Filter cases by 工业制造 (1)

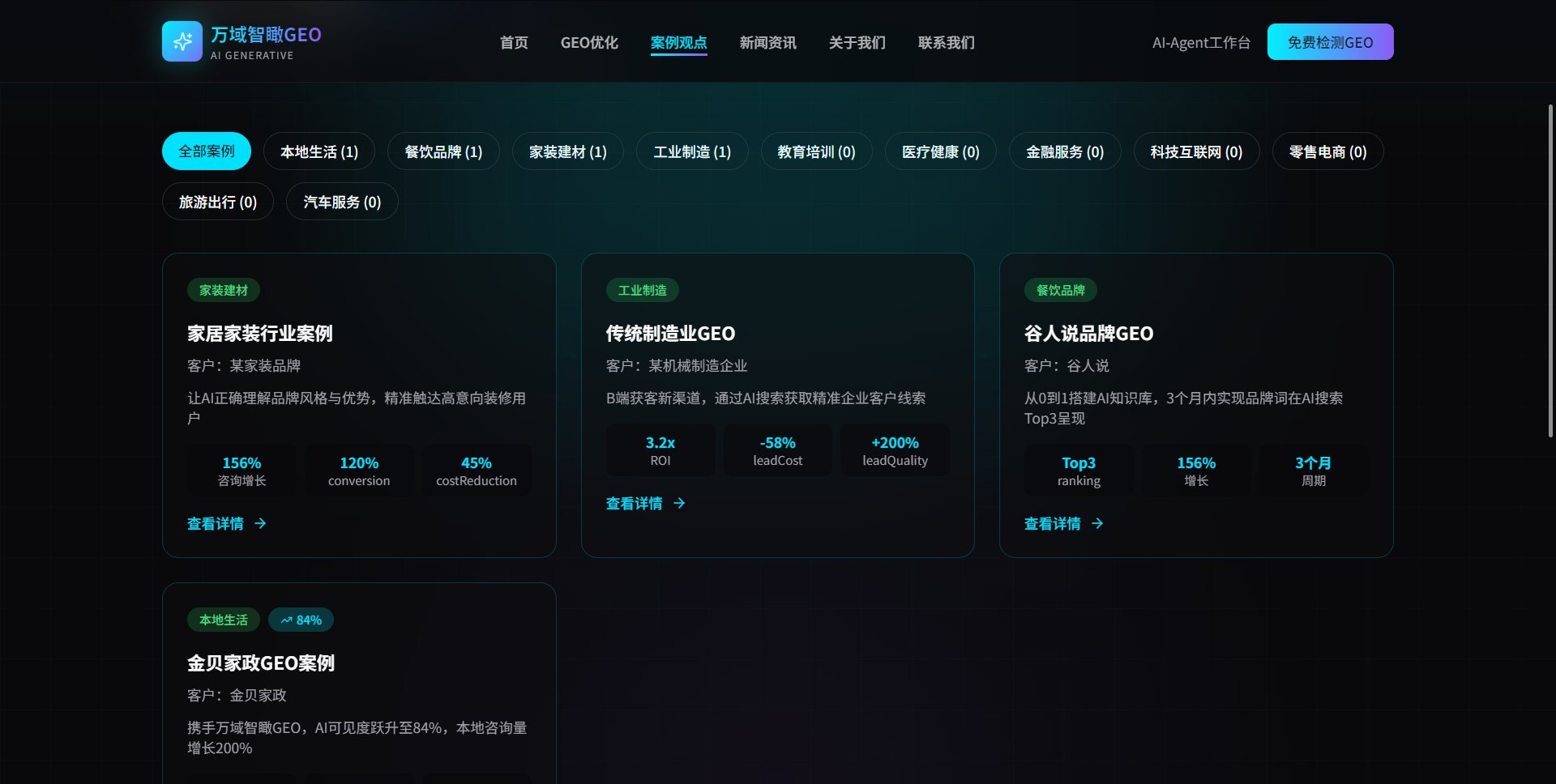click(692, 151)
